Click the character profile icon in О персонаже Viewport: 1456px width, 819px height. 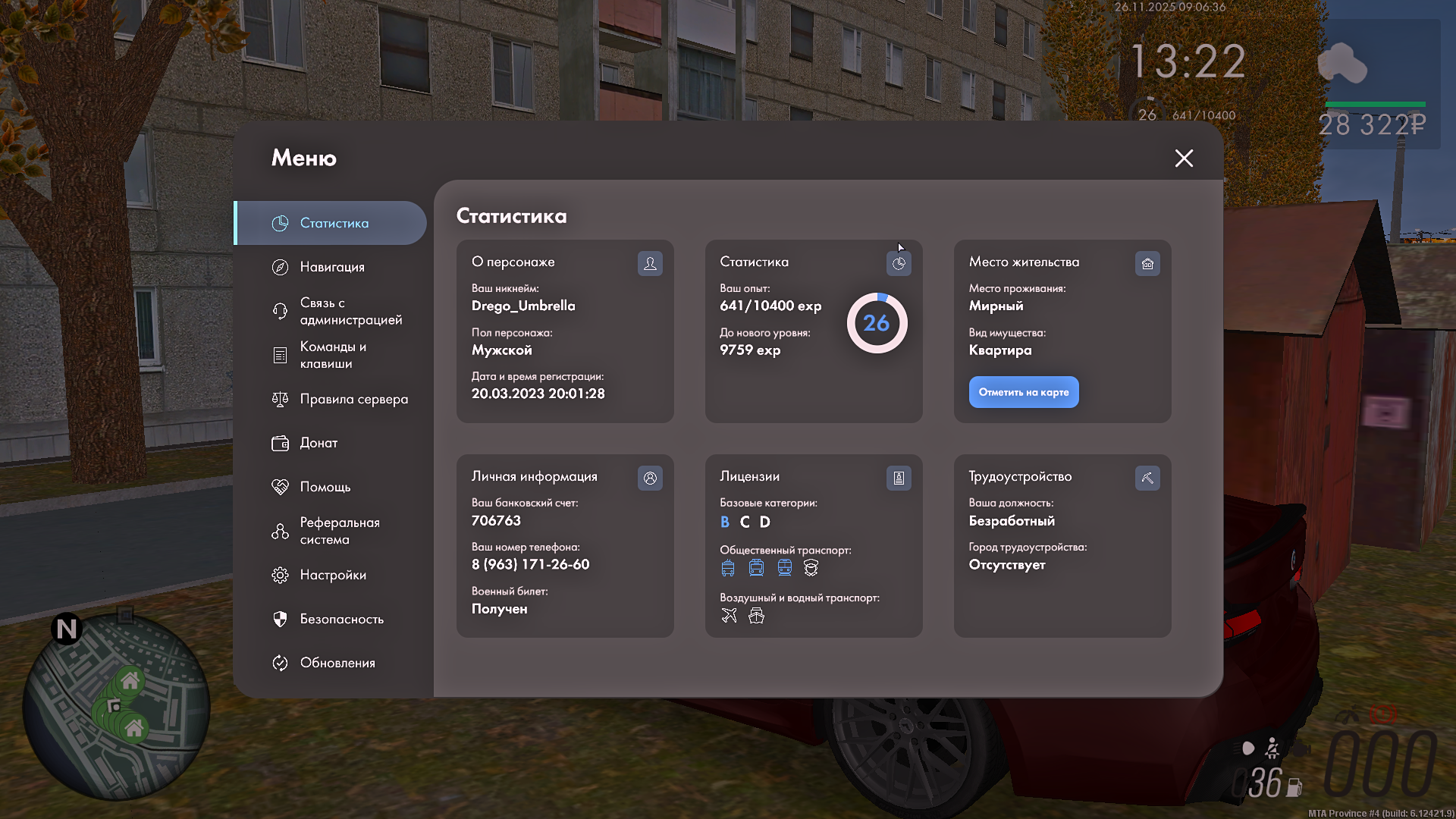coord(650,263)
